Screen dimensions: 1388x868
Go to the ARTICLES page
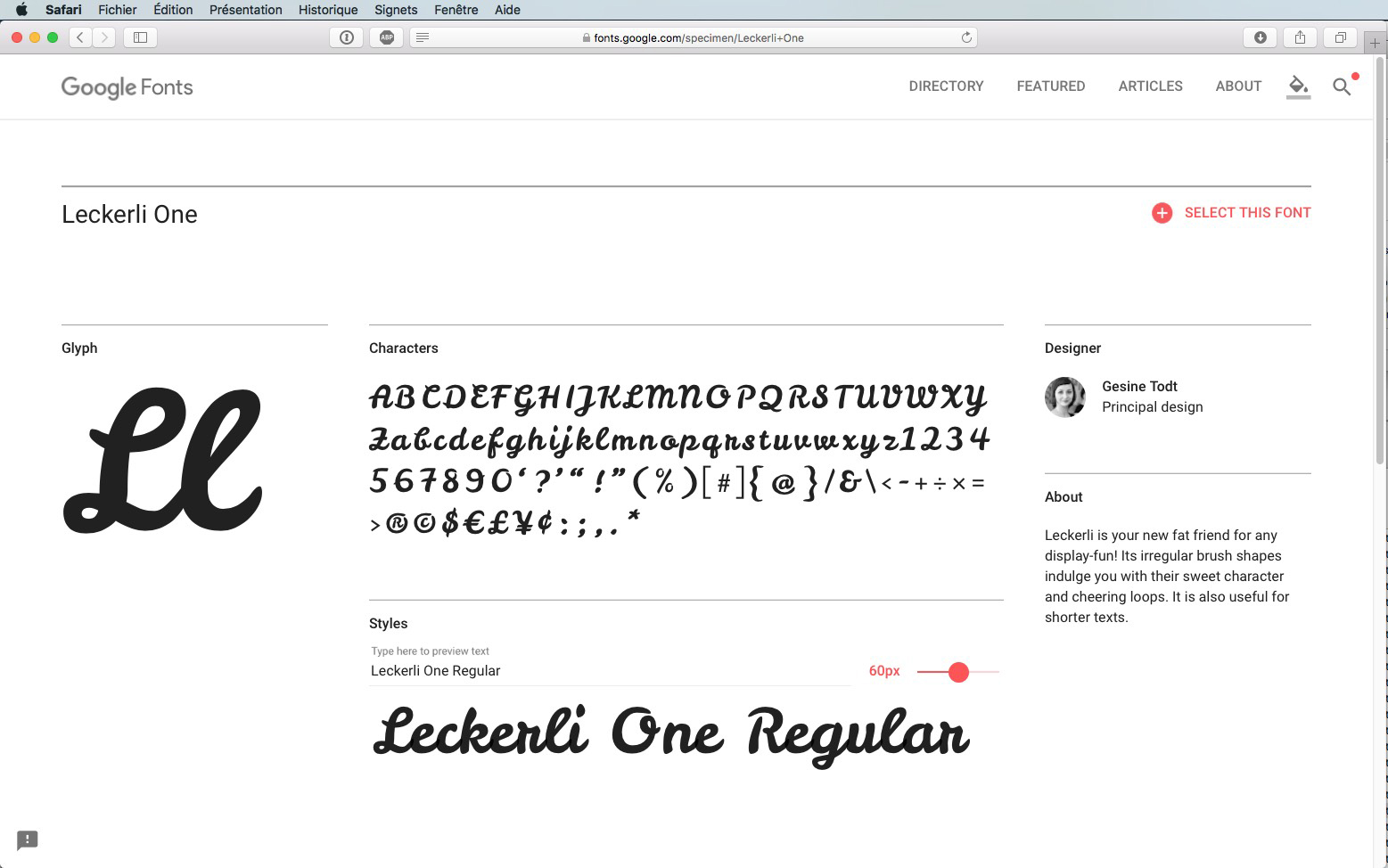(x=1151, y=86)
